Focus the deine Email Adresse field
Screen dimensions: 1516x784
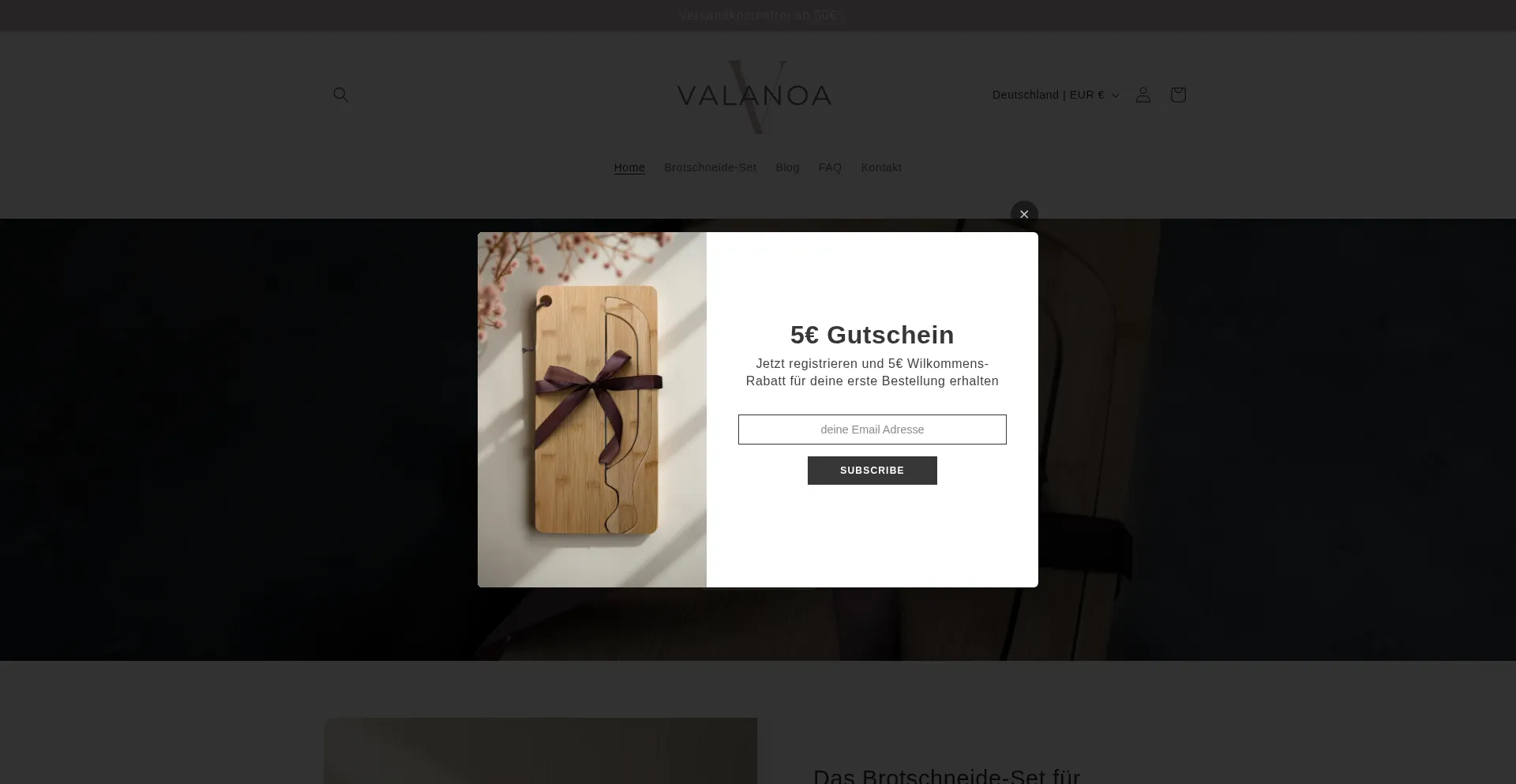[872, 430]
